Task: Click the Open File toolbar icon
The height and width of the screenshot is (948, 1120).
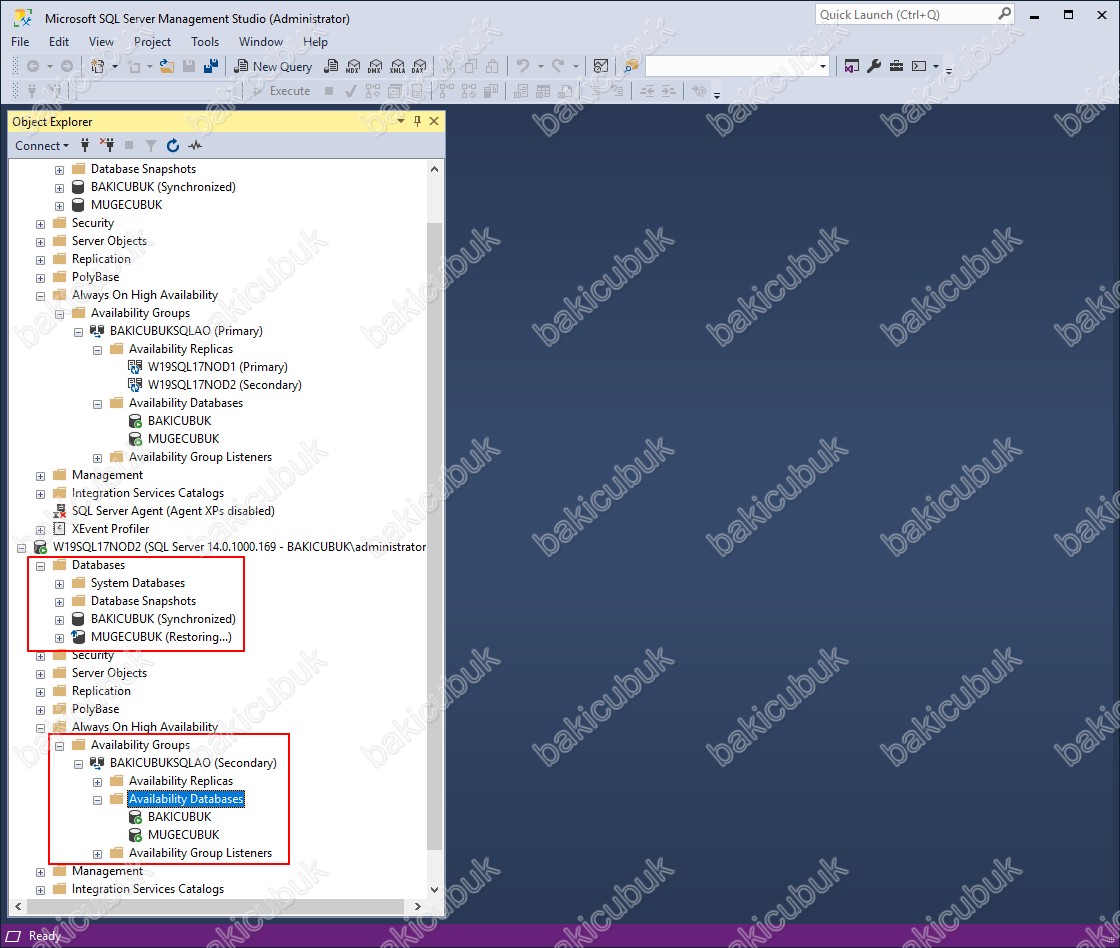Action: click(x=166, y=66)
